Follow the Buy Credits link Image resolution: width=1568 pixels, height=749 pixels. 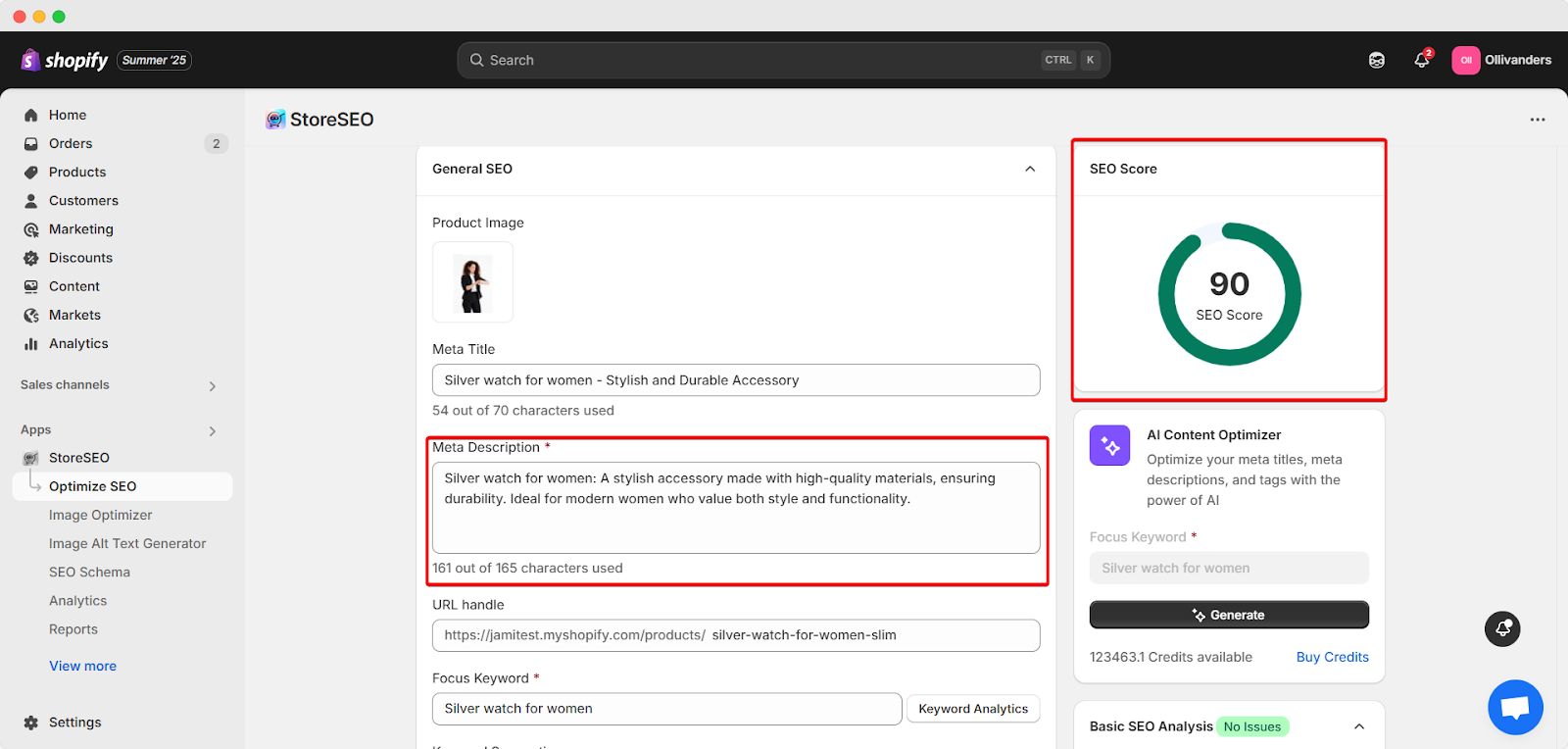[x=1332, y=657]
